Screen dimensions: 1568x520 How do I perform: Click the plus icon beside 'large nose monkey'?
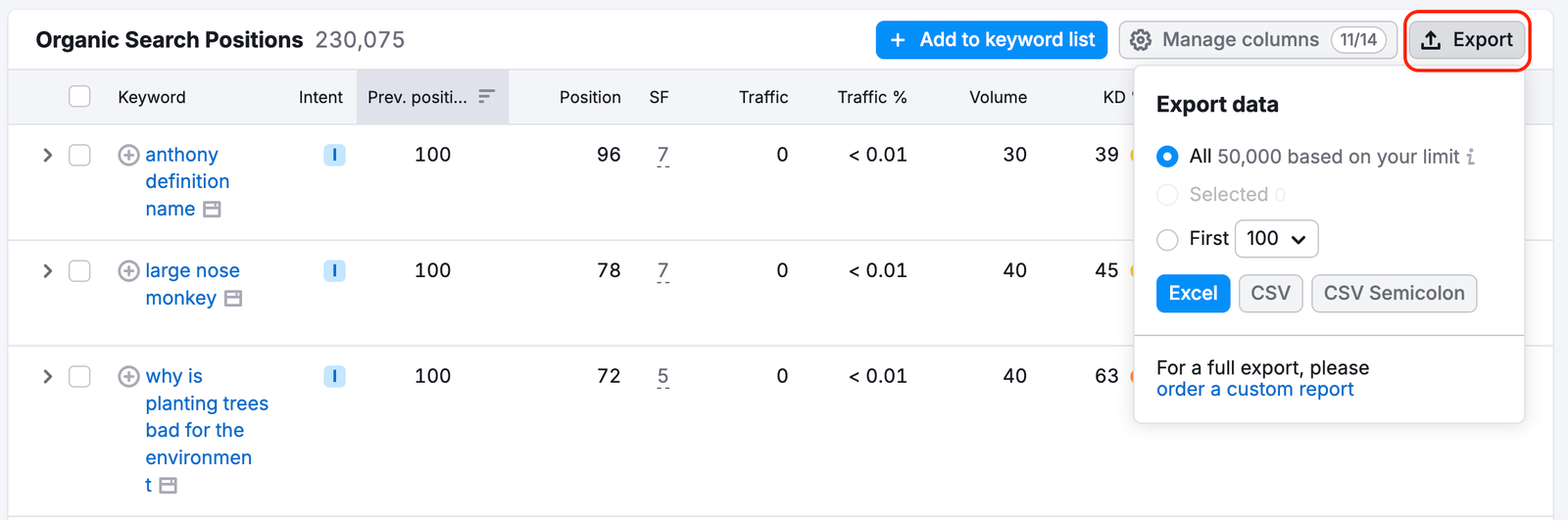pos(128,271)
